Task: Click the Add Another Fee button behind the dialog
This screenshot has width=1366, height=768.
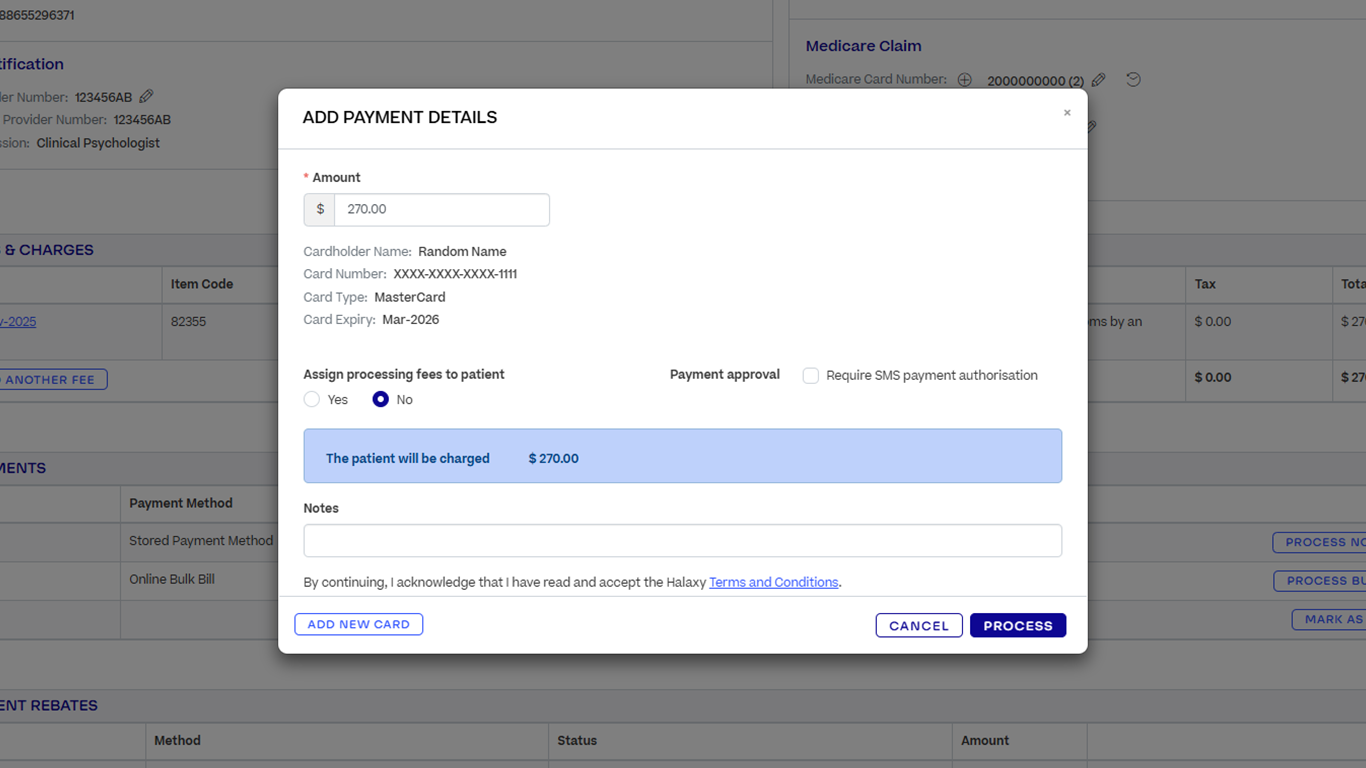Action: [x=52, y=380]
